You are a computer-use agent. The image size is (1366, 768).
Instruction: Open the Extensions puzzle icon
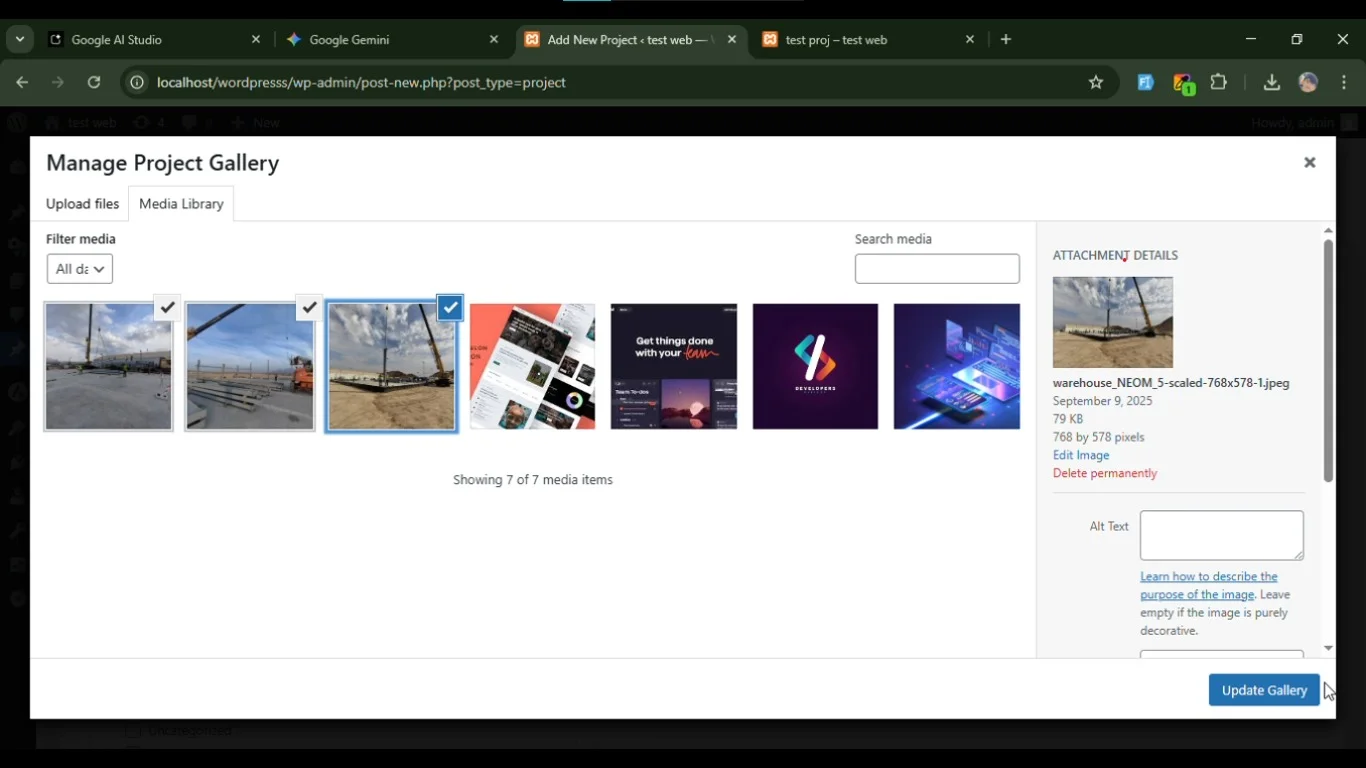[1219, 83]
